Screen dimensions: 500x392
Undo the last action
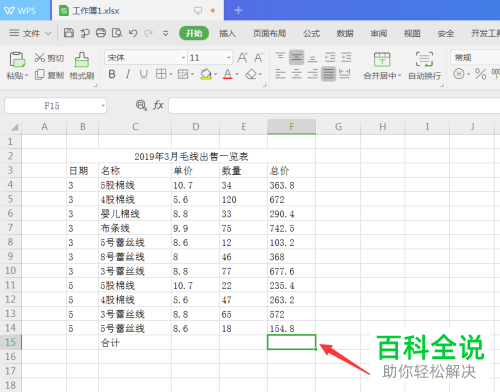[133, 33]
